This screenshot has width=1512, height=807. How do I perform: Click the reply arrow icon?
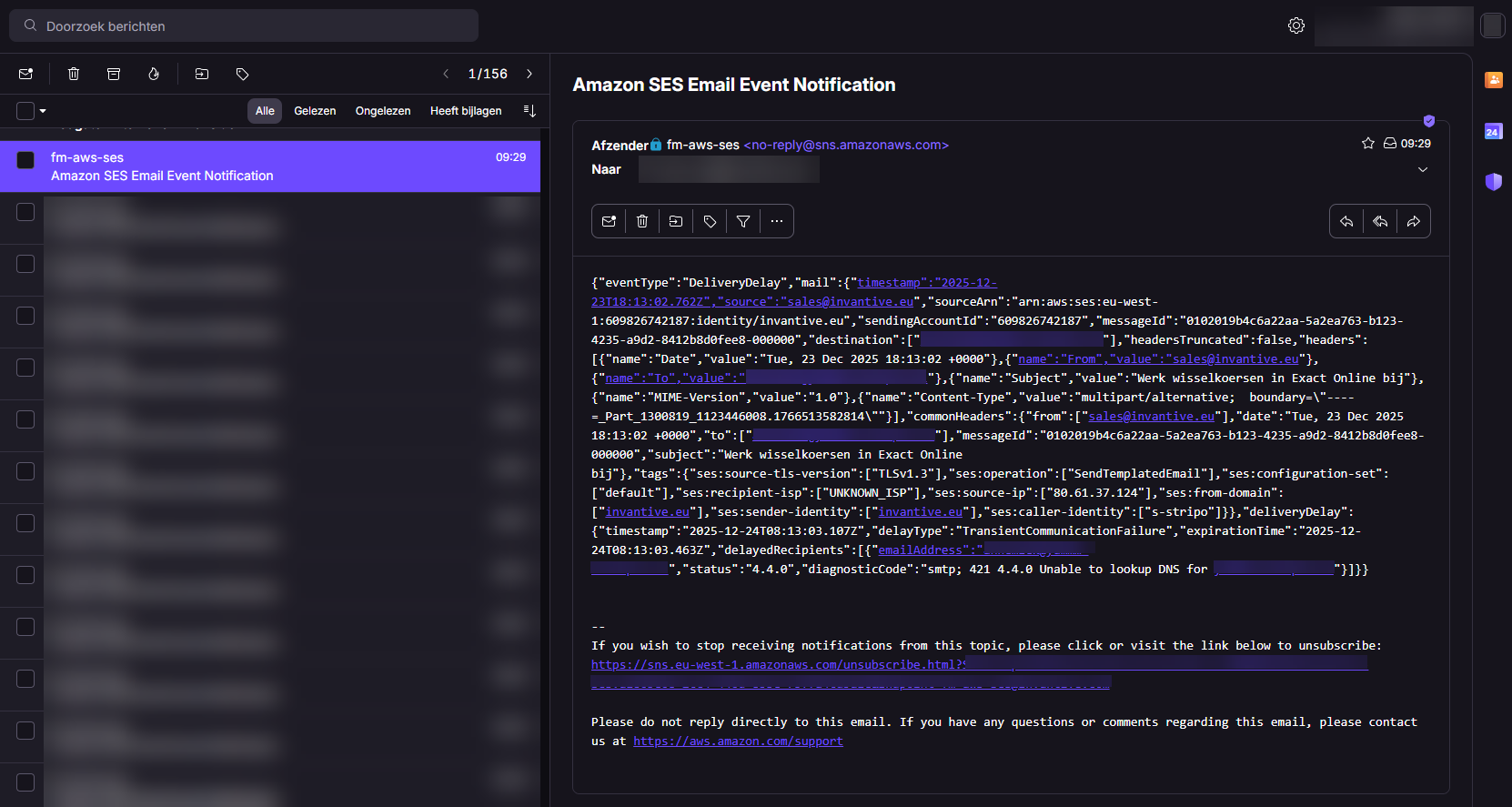1346,221
